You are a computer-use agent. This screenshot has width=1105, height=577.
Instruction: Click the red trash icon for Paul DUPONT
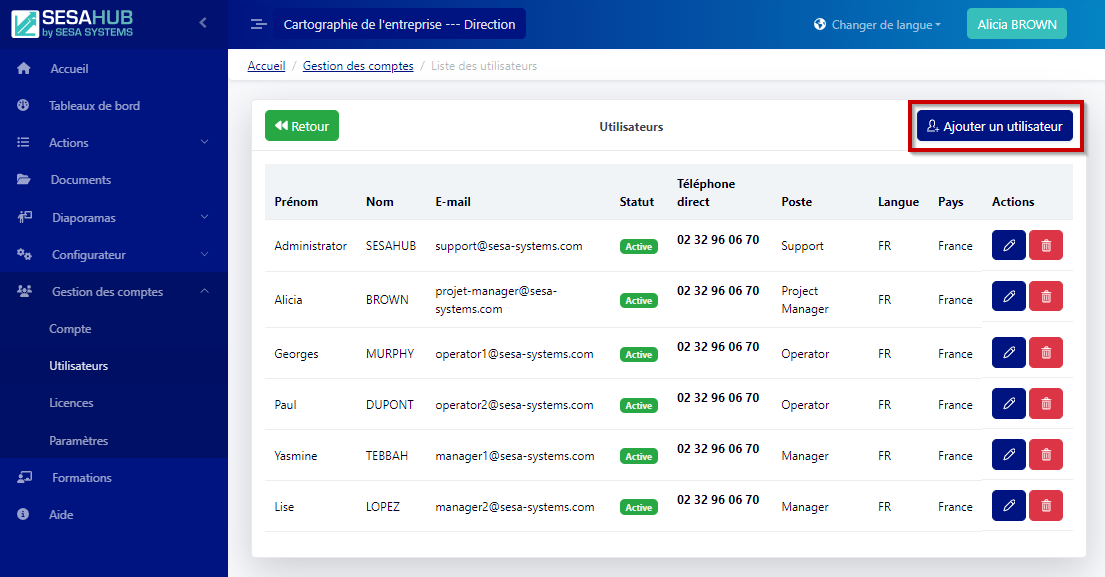[x=1045, y=404]
